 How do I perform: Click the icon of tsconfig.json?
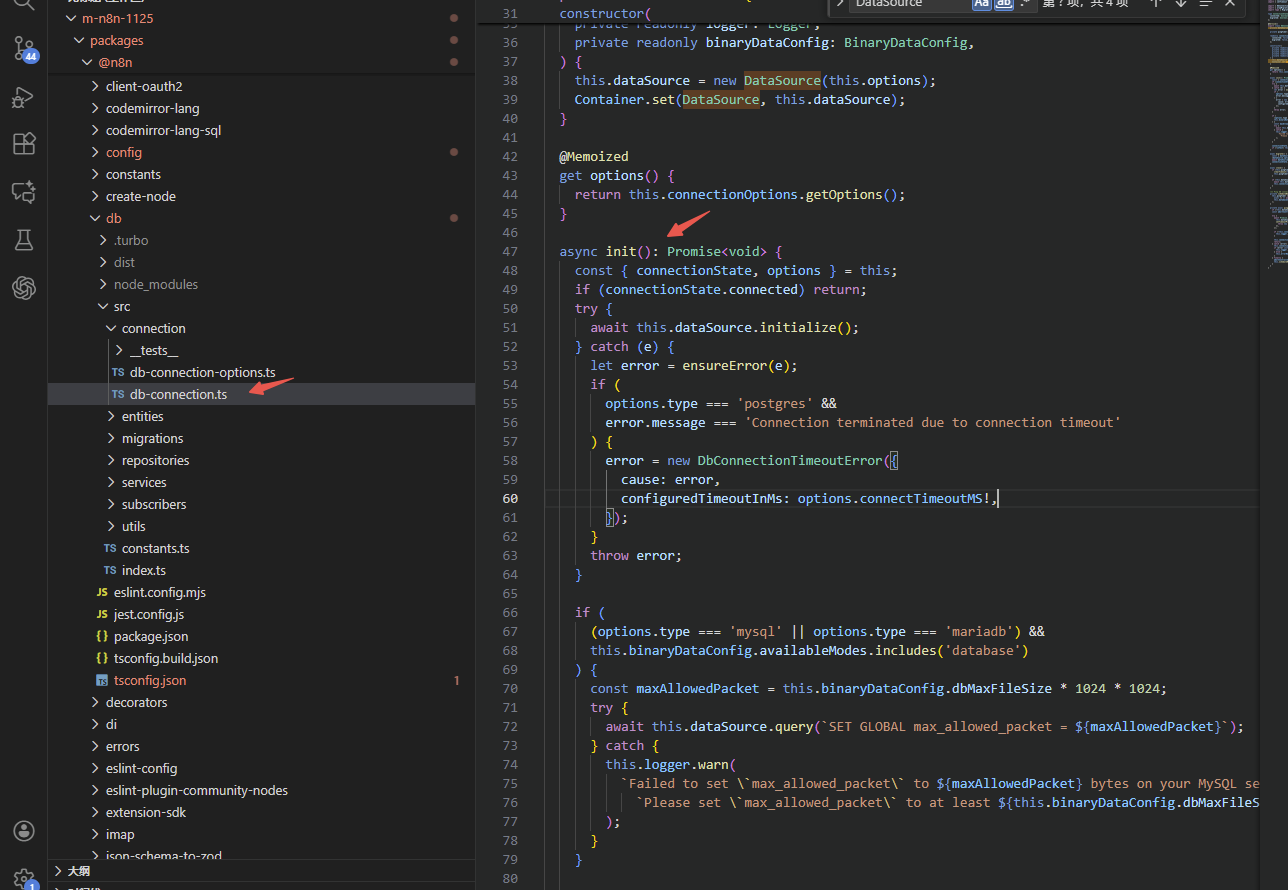coord(102,680)
